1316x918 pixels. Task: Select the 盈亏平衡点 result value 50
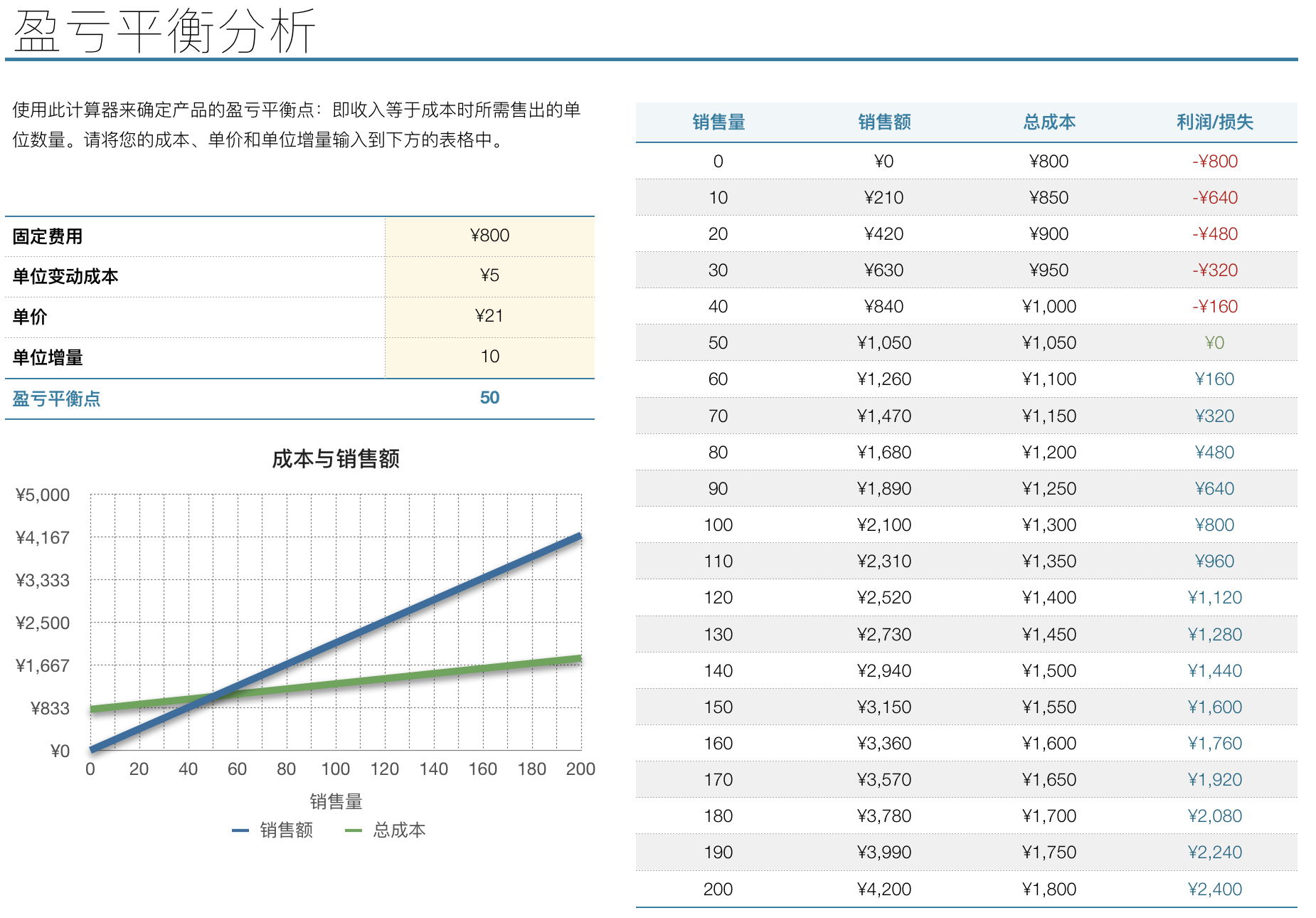click(489, 398)
